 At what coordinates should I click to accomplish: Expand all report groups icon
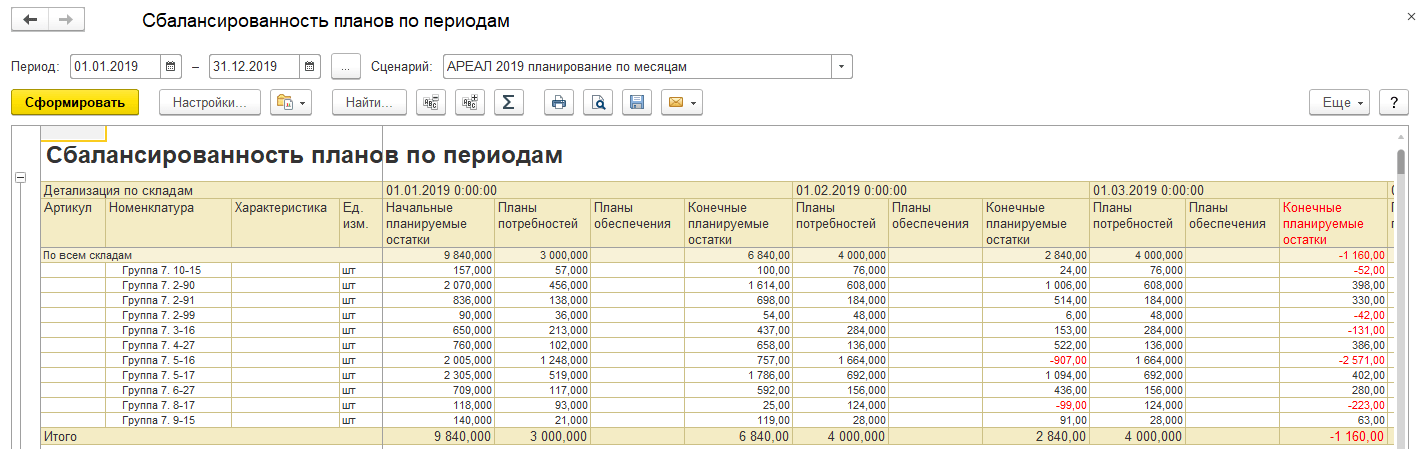(x=470, y=102)
